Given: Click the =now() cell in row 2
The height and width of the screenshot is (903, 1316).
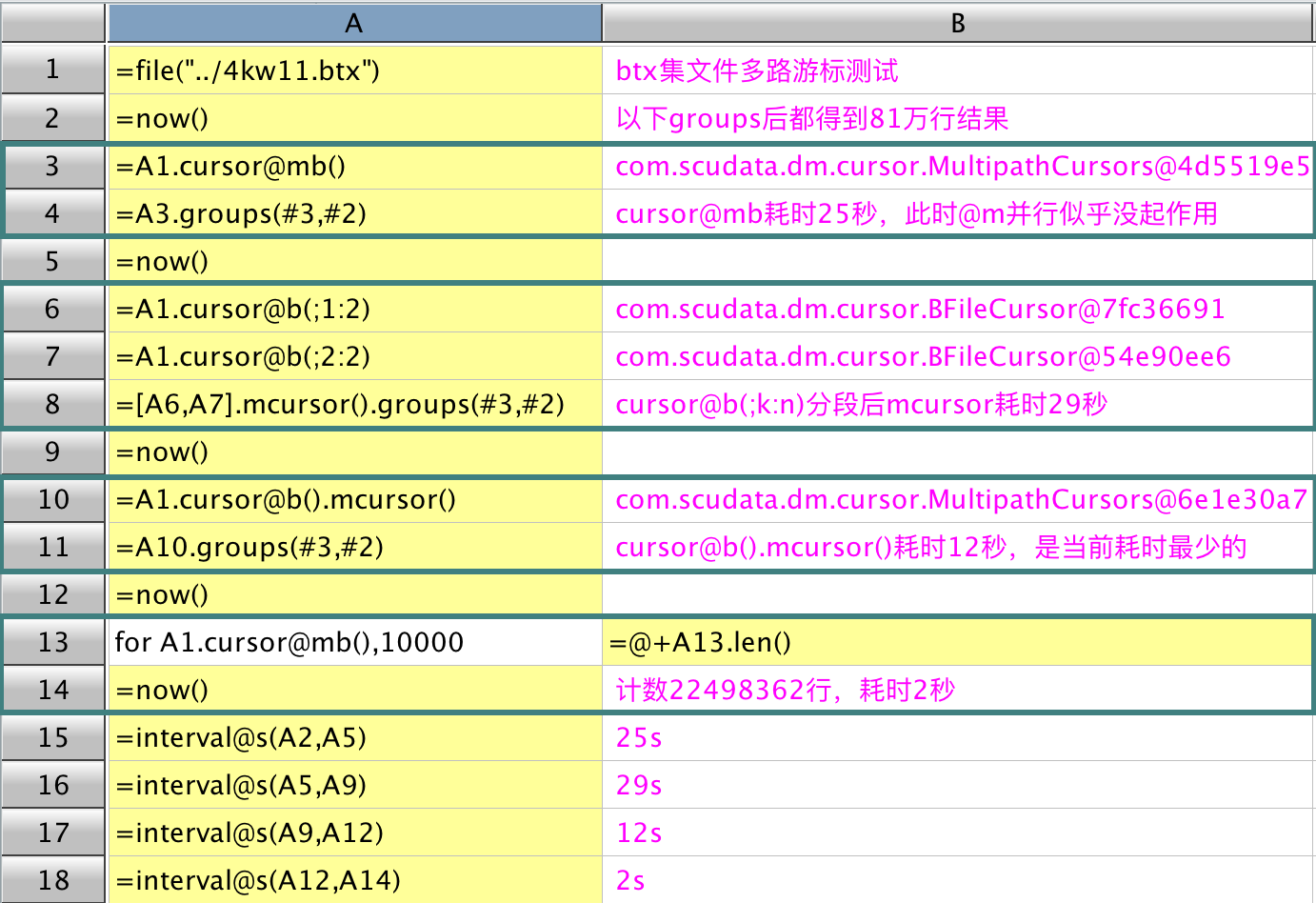Looking at the screenshot, I should click(355, 117).
